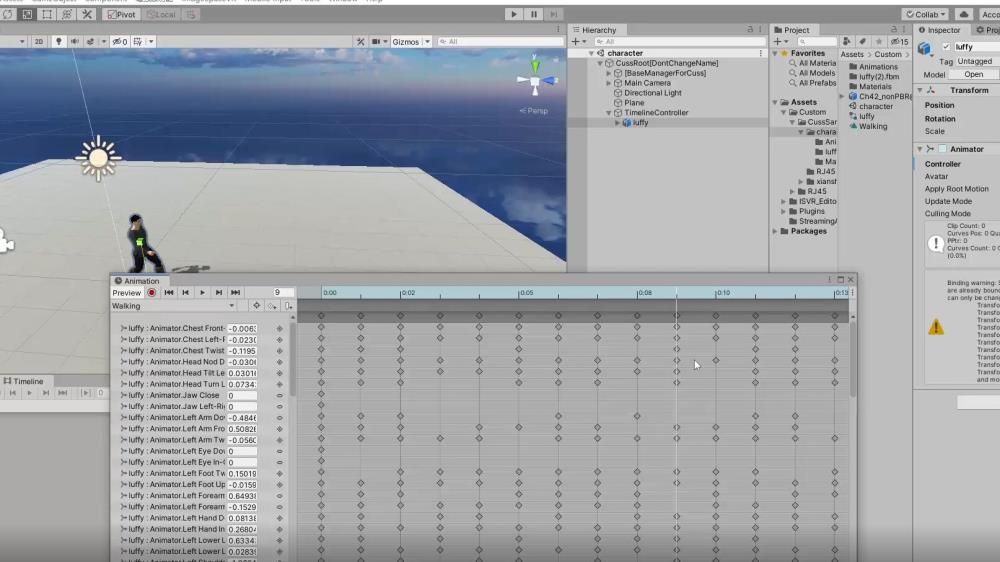Screen dimensions: 1000x562
Task: Play the Walking animation clip
Action: click(202, 293)
